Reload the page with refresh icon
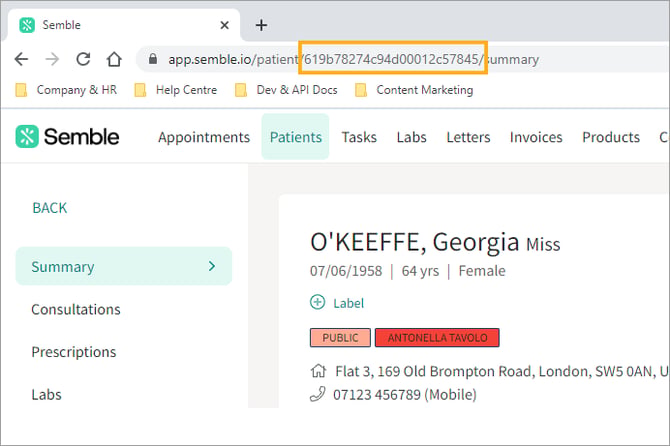 83,59
